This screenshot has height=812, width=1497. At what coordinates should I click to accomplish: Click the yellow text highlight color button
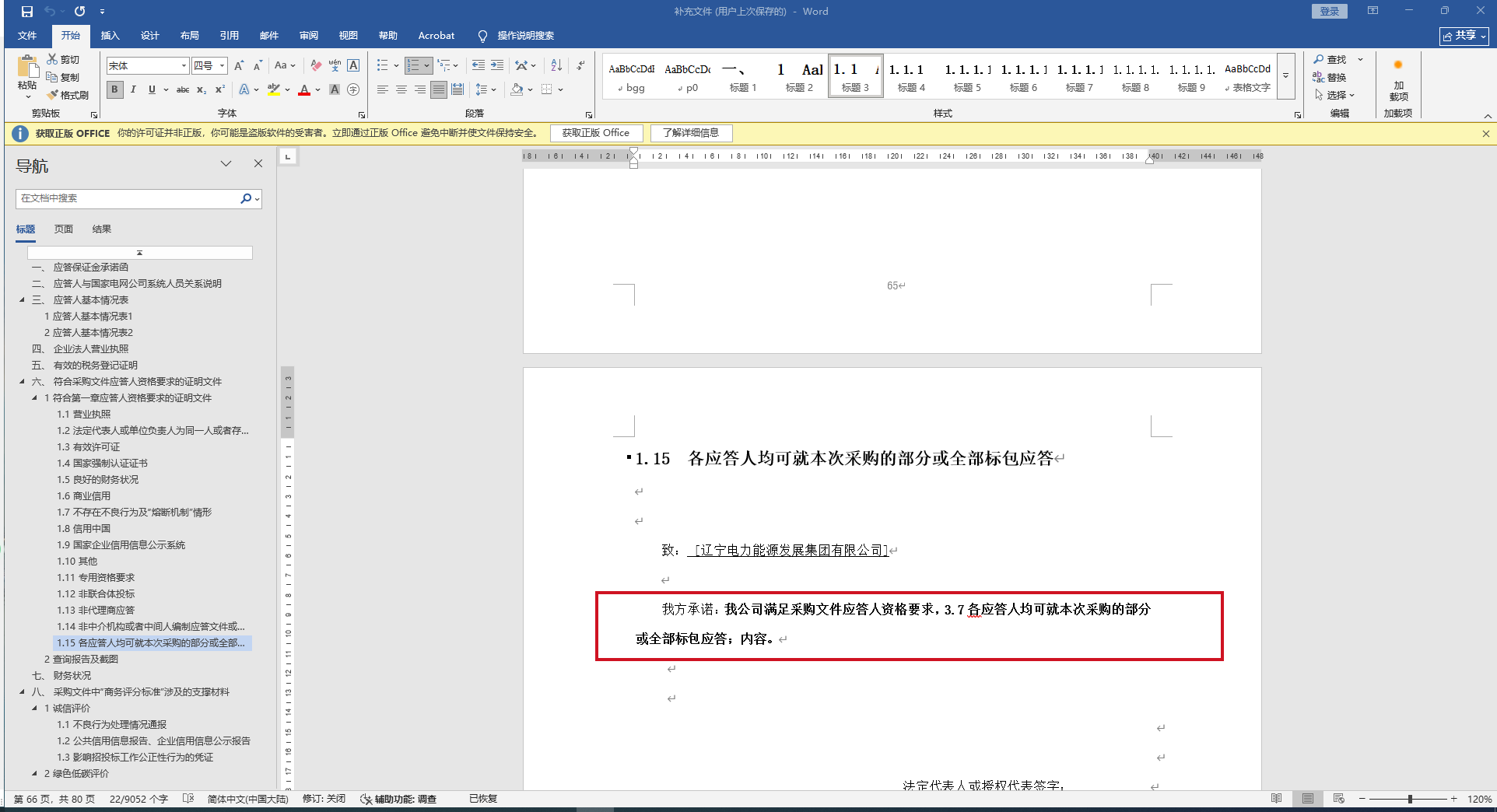point(273,89)
